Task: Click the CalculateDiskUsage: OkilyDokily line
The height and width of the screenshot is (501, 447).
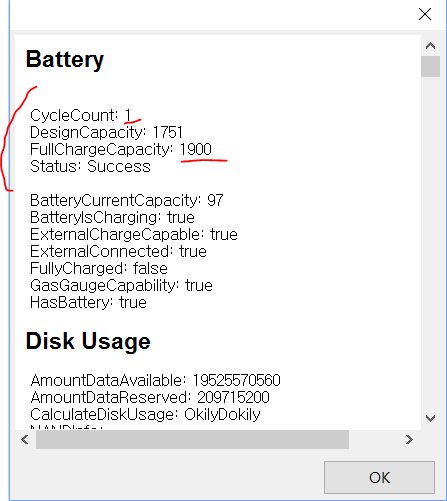Action: point(145,414)
